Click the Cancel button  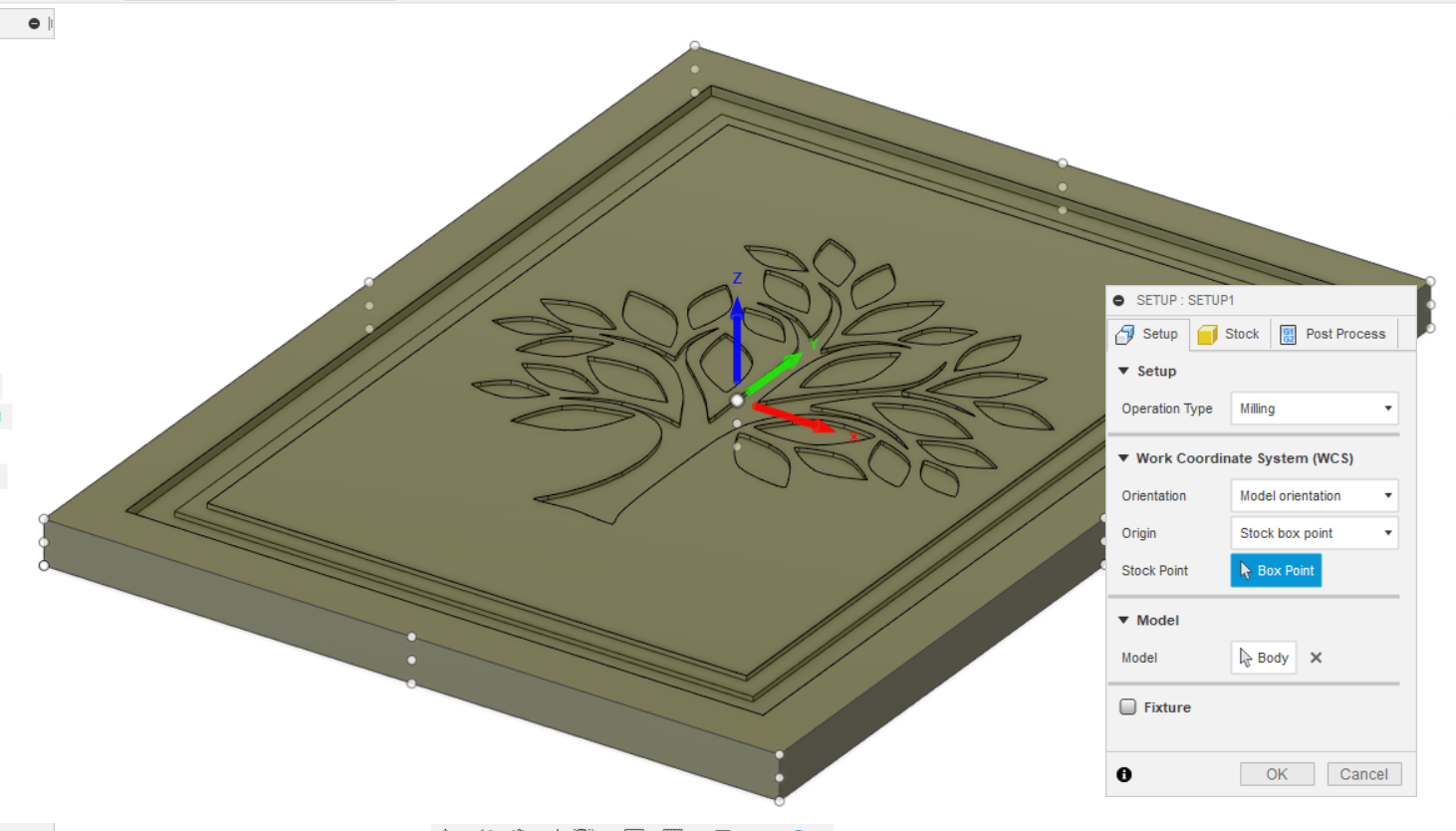pyautogui.click(x=1363, y=774)
